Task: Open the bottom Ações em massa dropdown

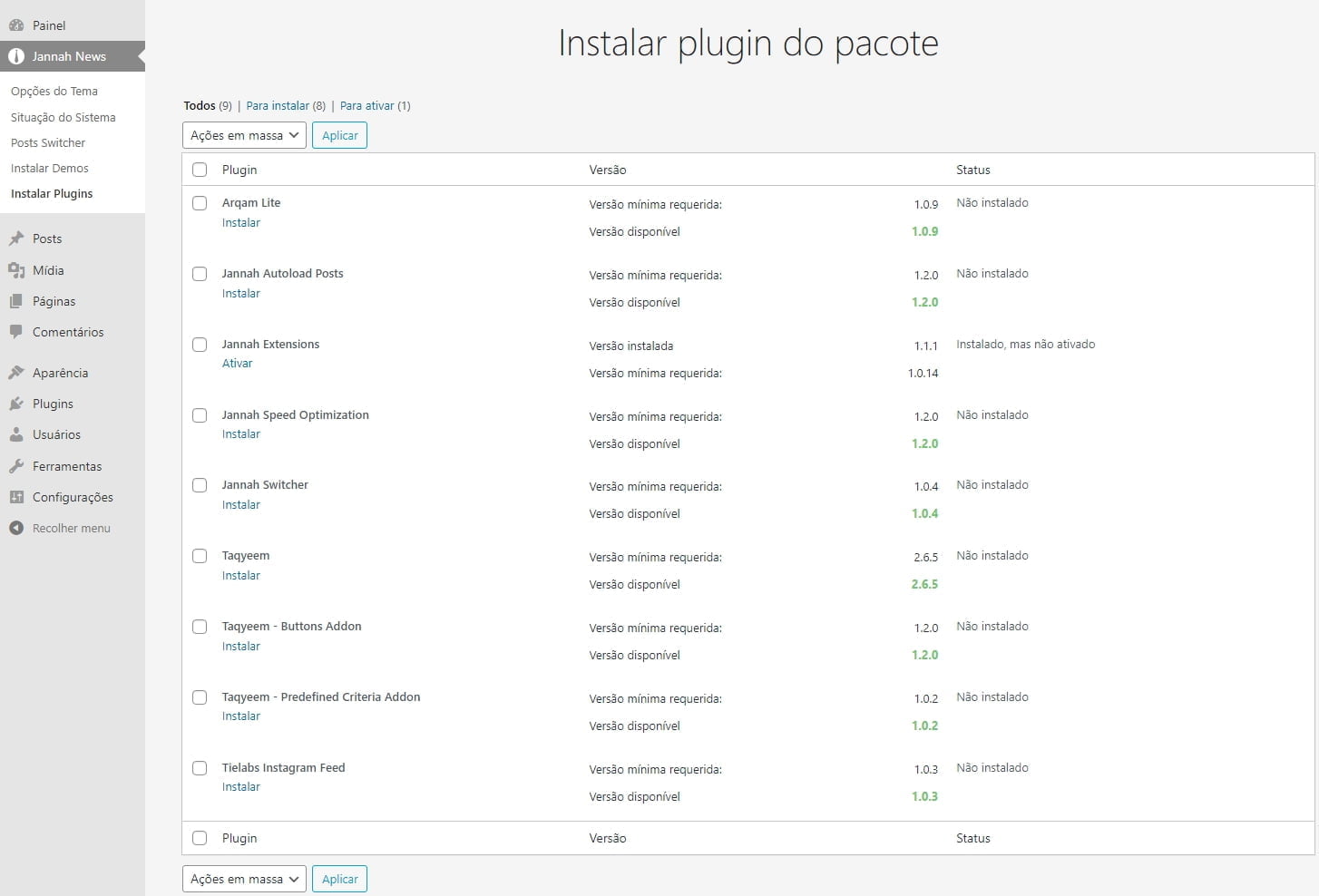Action: (x=244, y=879)
